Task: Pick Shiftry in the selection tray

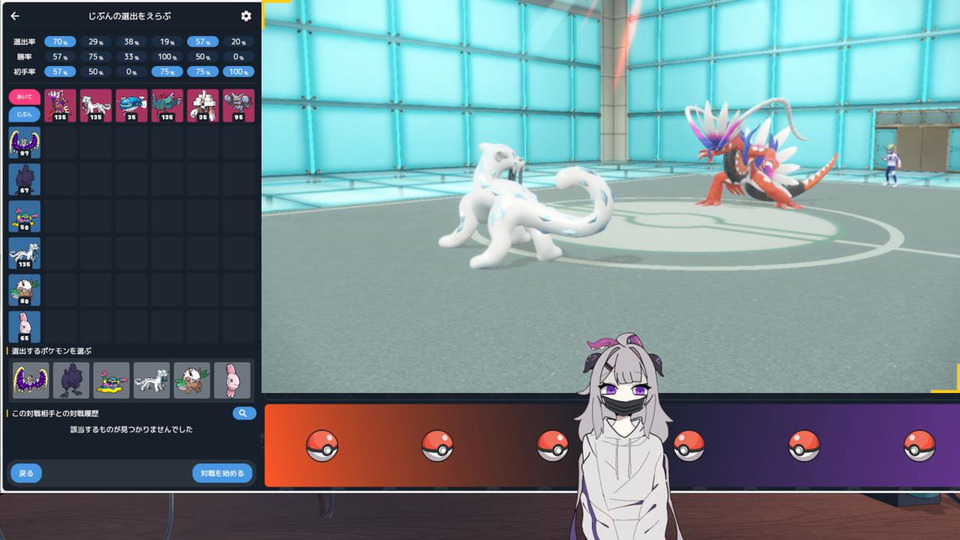Action: [192, 380]
